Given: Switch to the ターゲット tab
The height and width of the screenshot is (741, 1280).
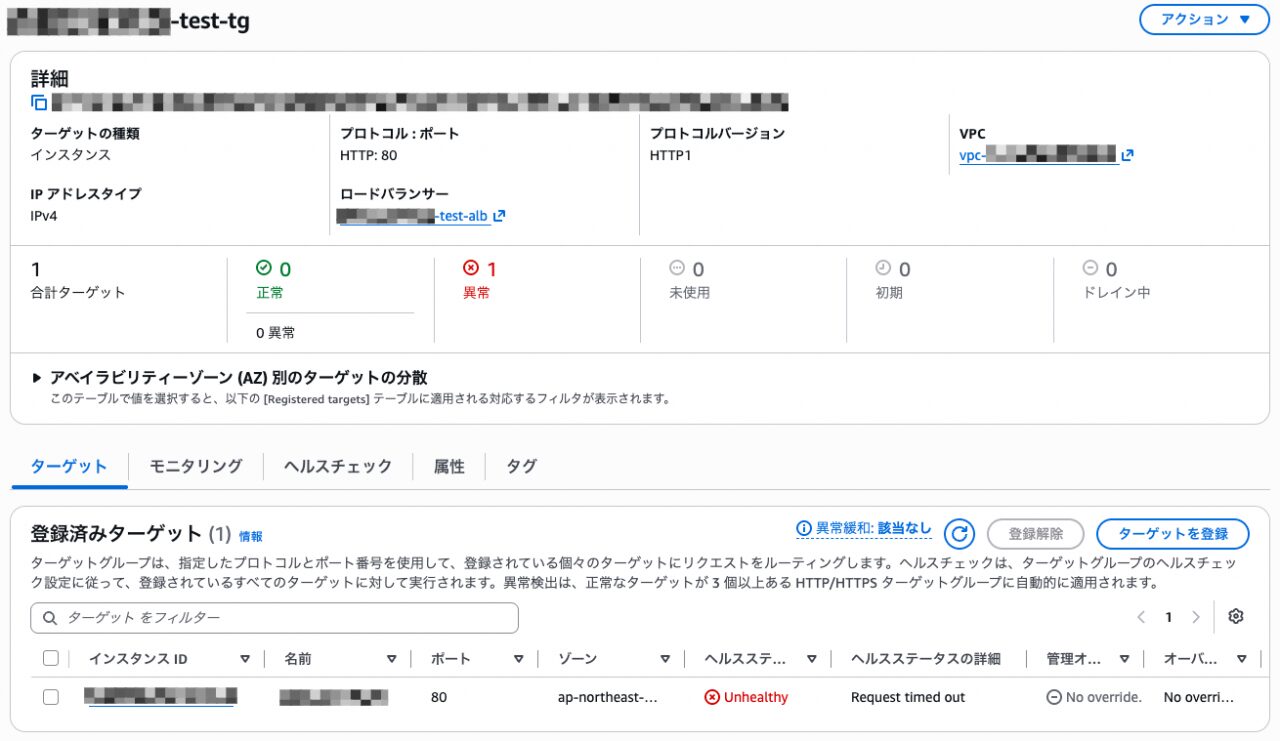Looking at the screenshot, I should point(69,466).
